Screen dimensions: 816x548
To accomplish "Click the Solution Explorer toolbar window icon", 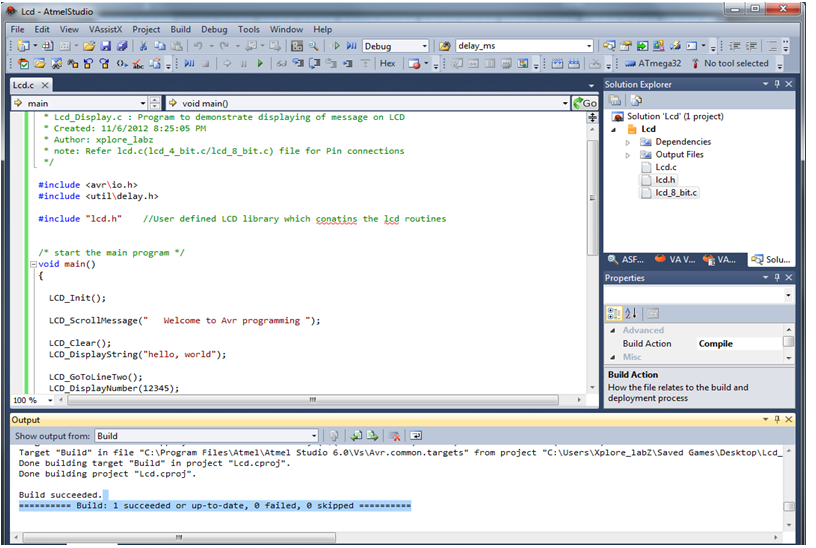I will point(609,46).
